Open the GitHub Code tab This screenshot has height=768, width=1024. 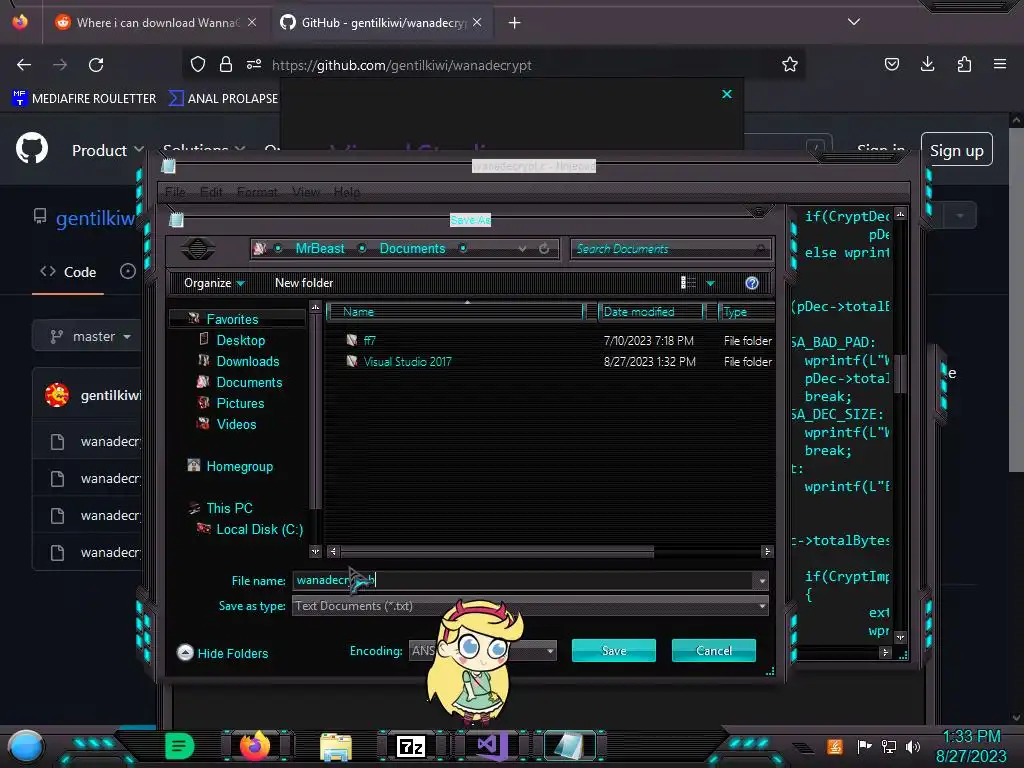69,272
